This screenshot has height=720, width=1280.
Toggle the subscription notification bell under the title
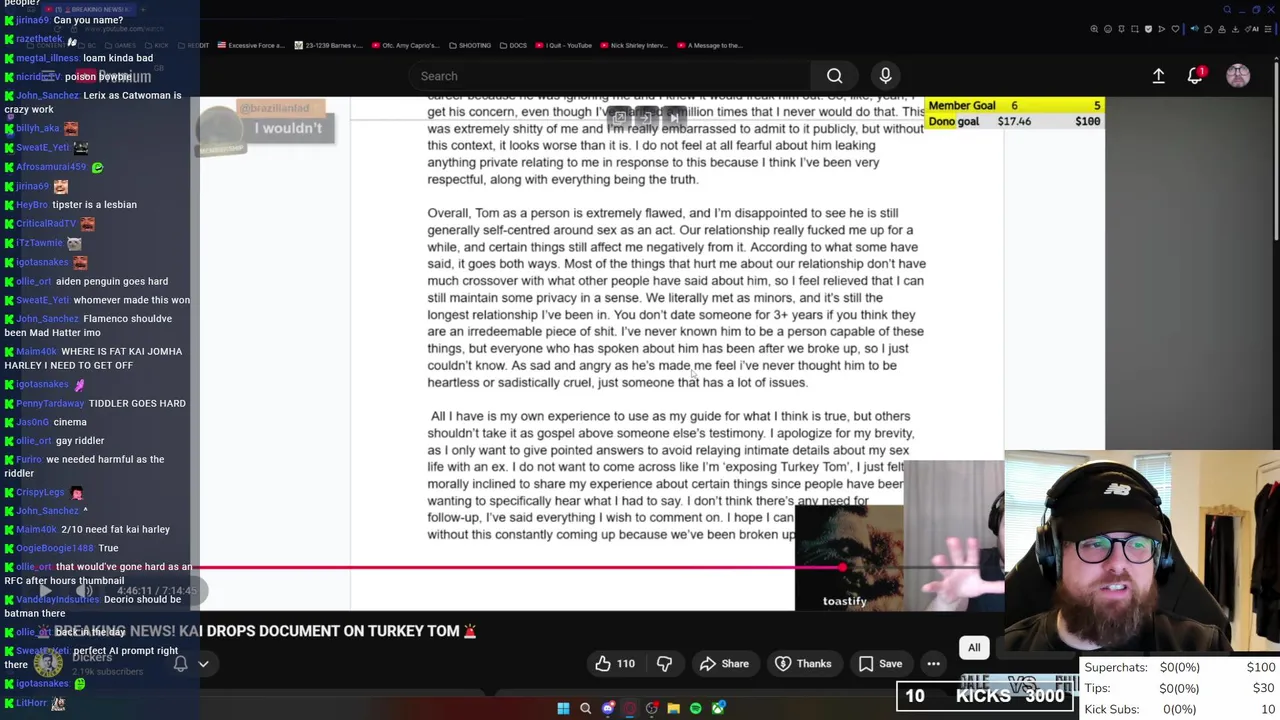tap(181, 663)
